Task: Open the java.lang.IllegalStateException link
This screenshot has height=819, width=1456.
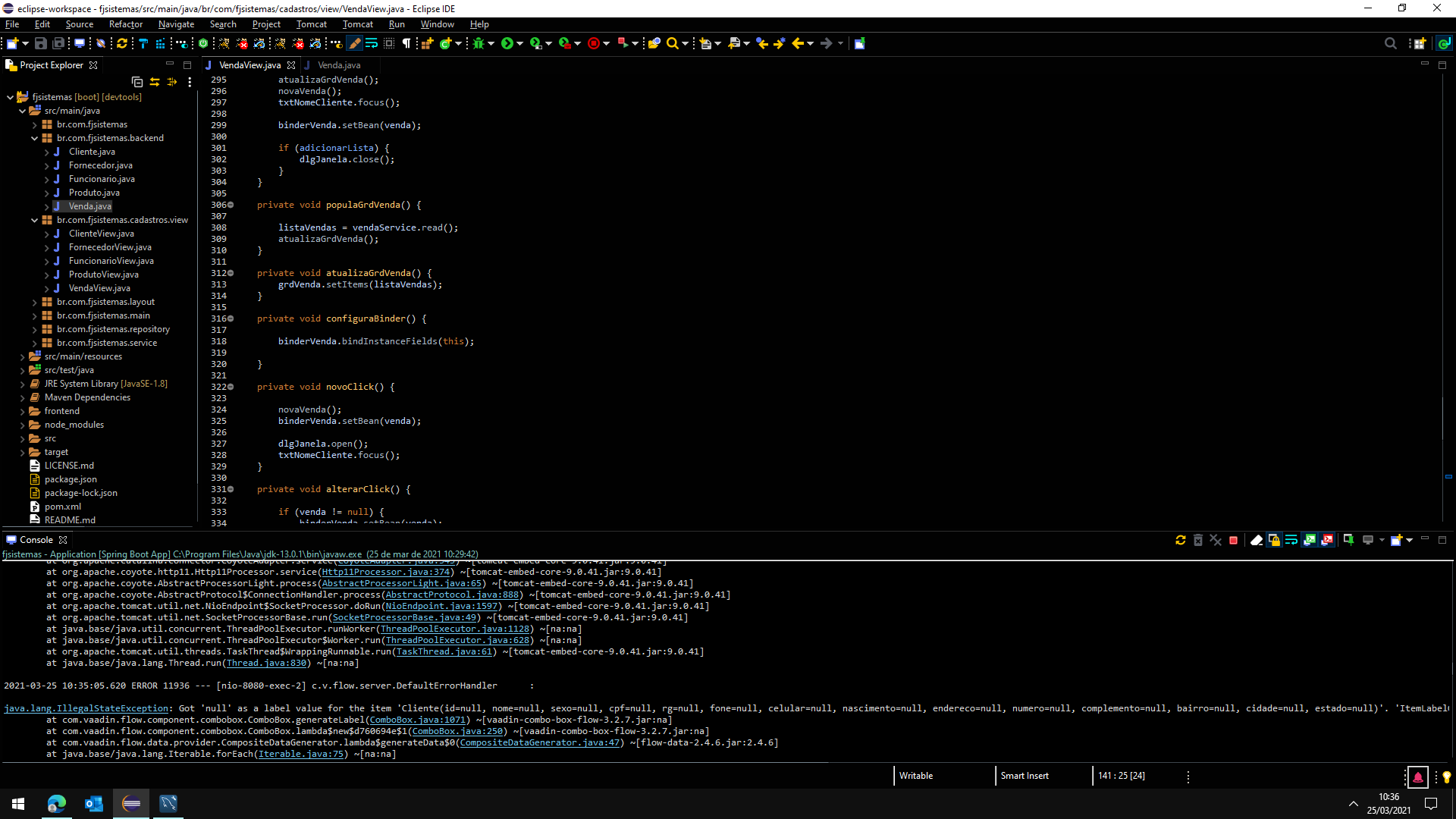Action: tap(86, 708)
